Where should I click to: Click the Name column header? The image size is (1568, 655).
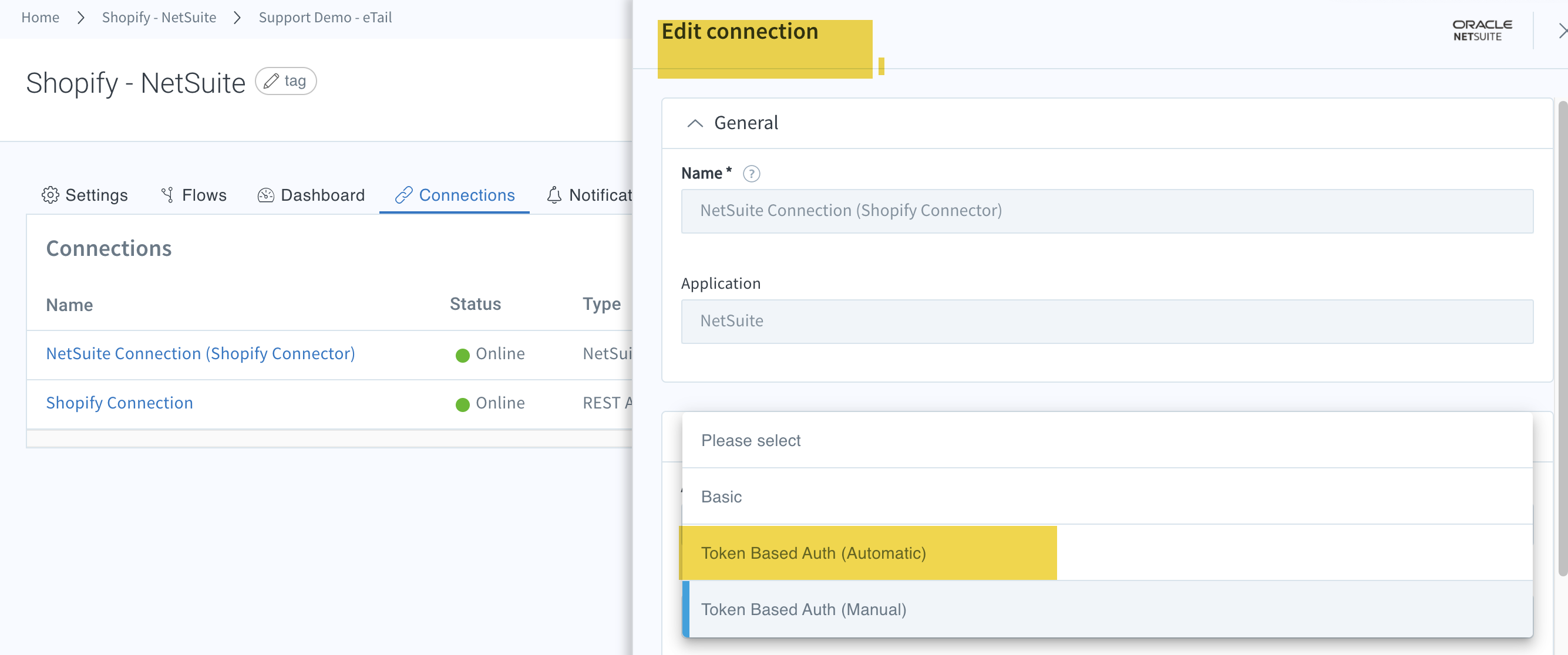coord(69,305)
